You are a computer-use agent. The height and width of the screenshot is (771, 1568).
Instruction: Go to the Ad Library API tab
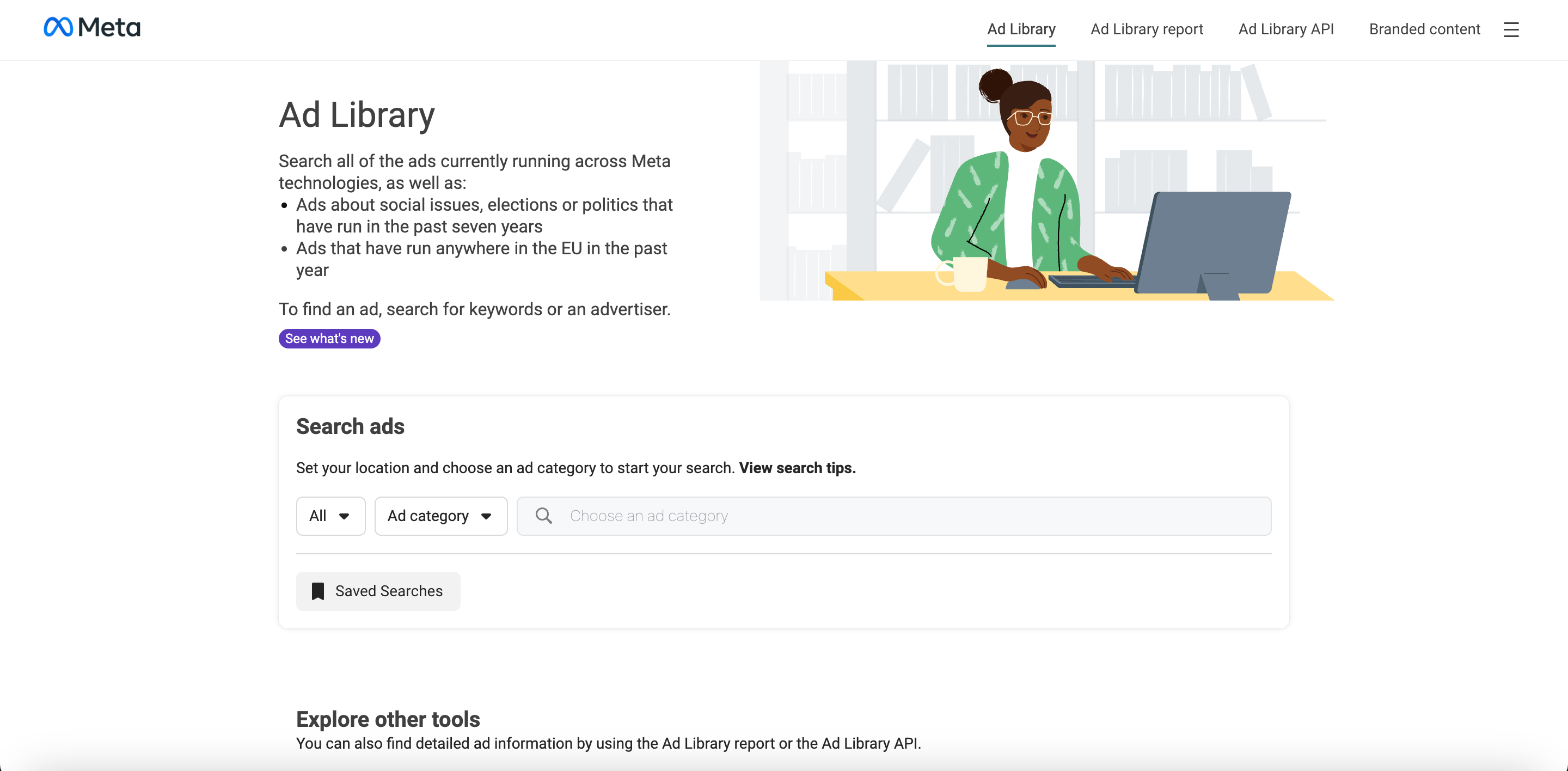(1285, 29)
